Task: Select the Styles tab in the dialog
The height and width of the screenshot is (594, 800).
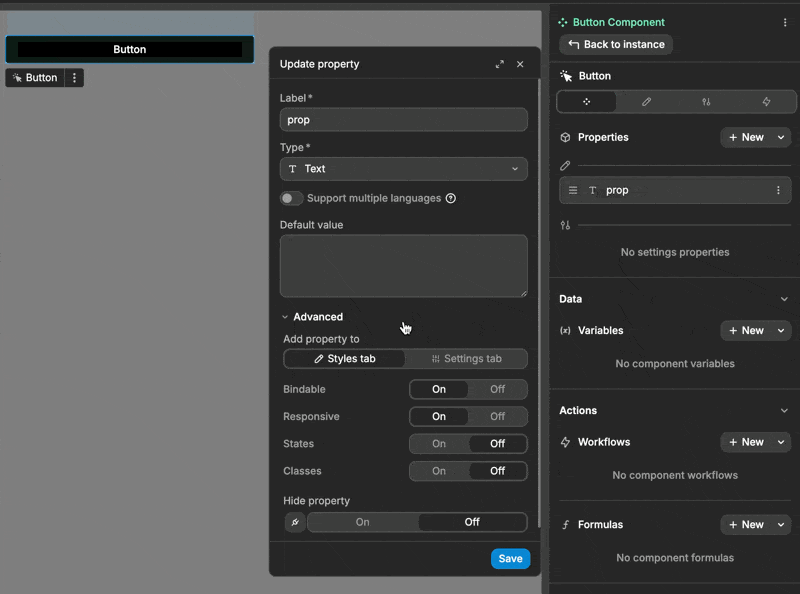Action: click(344, 358)
